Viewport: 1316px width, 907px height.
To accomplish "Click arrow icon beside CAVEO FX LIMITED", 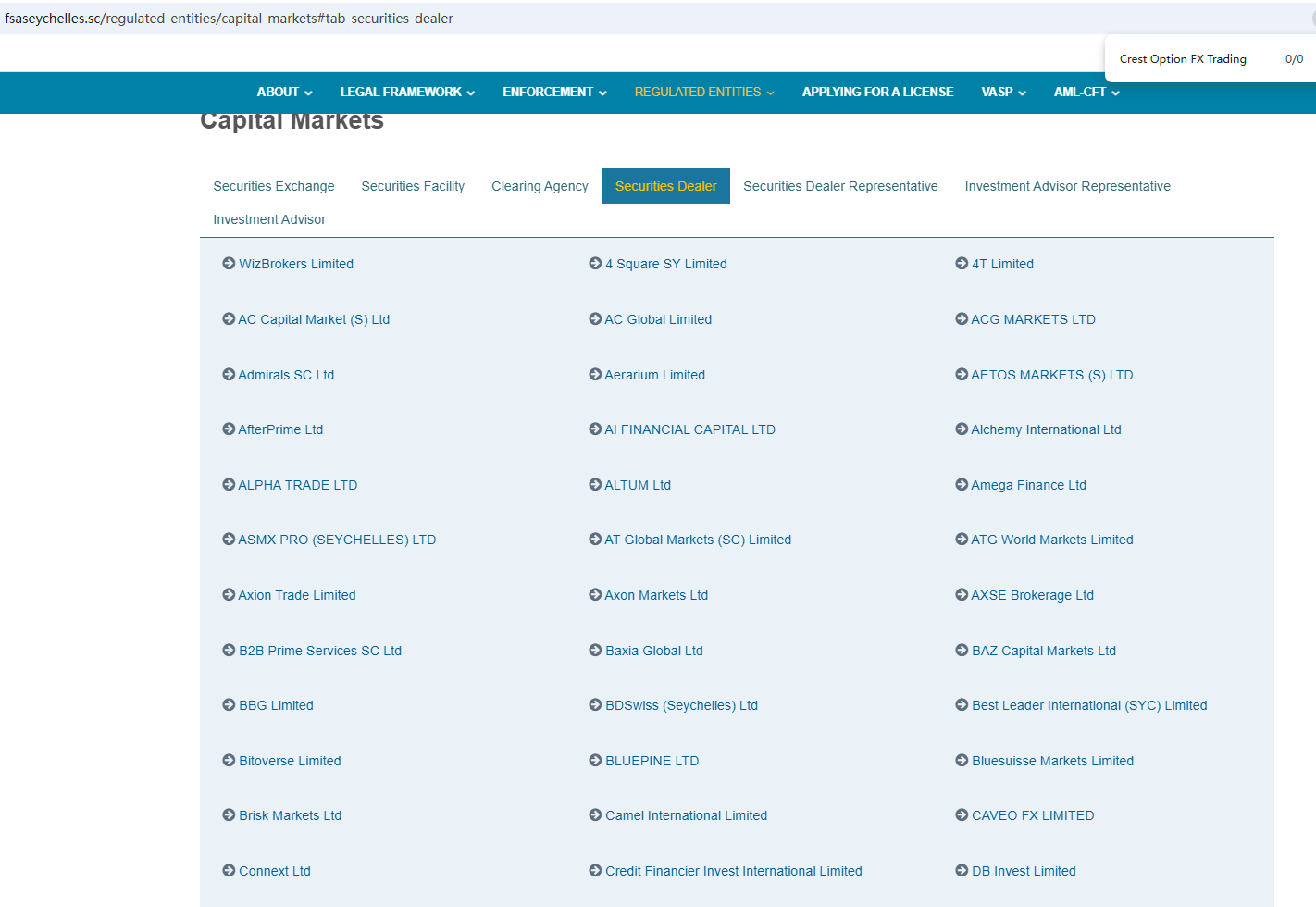I will (x=962, y=815).
